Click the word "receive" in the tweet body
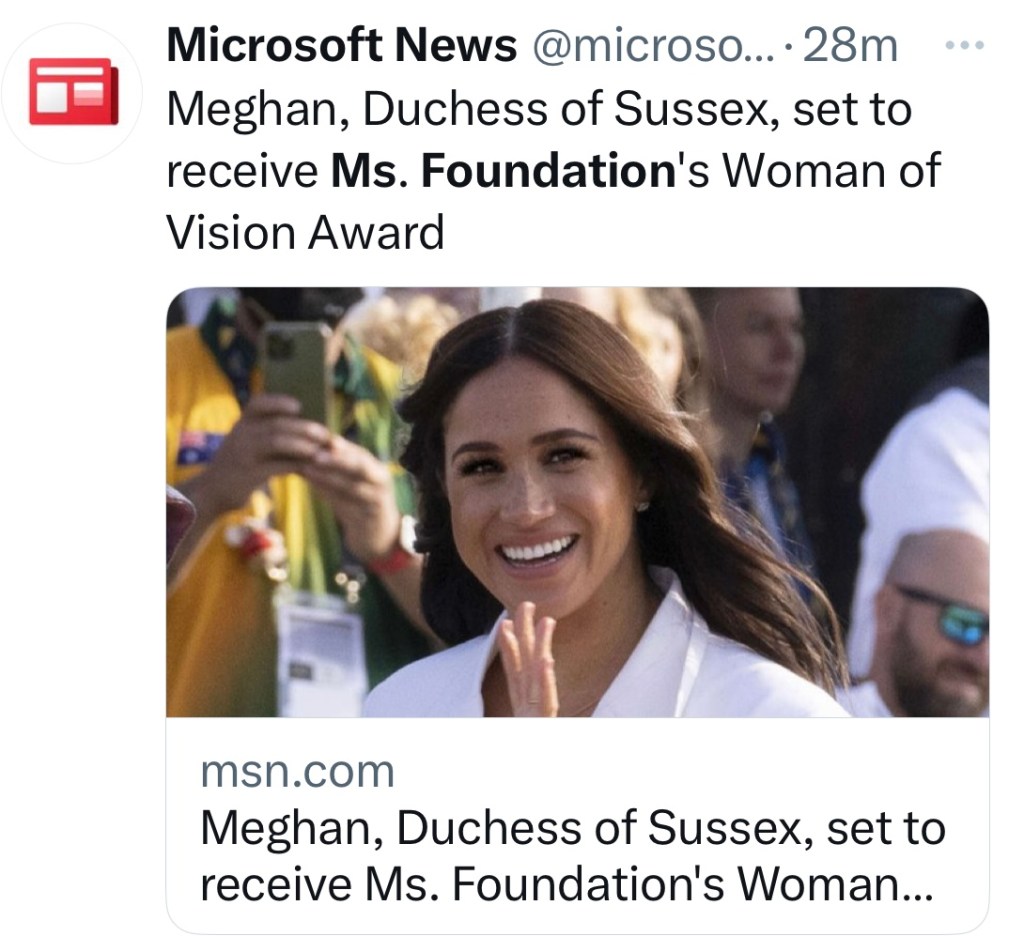This screenshot has height=936, width=1024. tap(241, 171)
